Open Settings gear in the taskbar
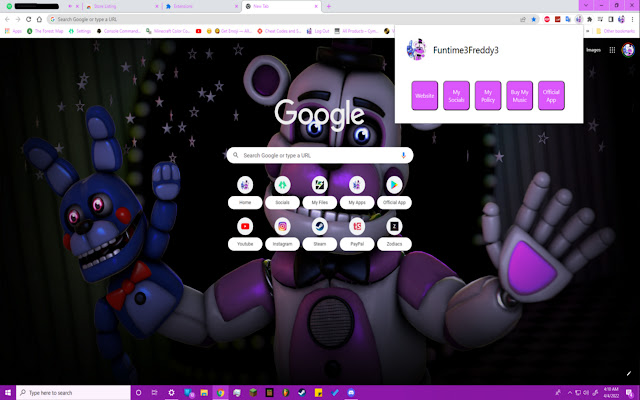The width and height of the screenshot is (640, 400). pos(171,393)
